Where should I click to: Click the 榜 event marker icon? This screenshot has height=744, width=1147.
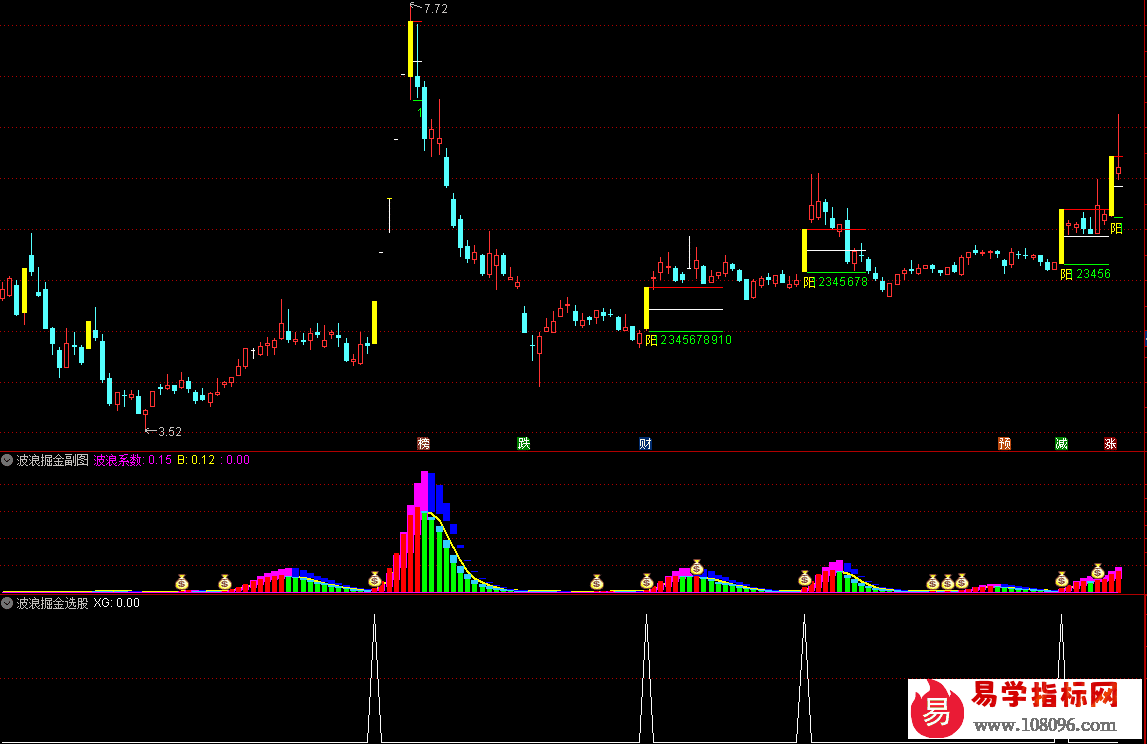[x=423, y=443]
